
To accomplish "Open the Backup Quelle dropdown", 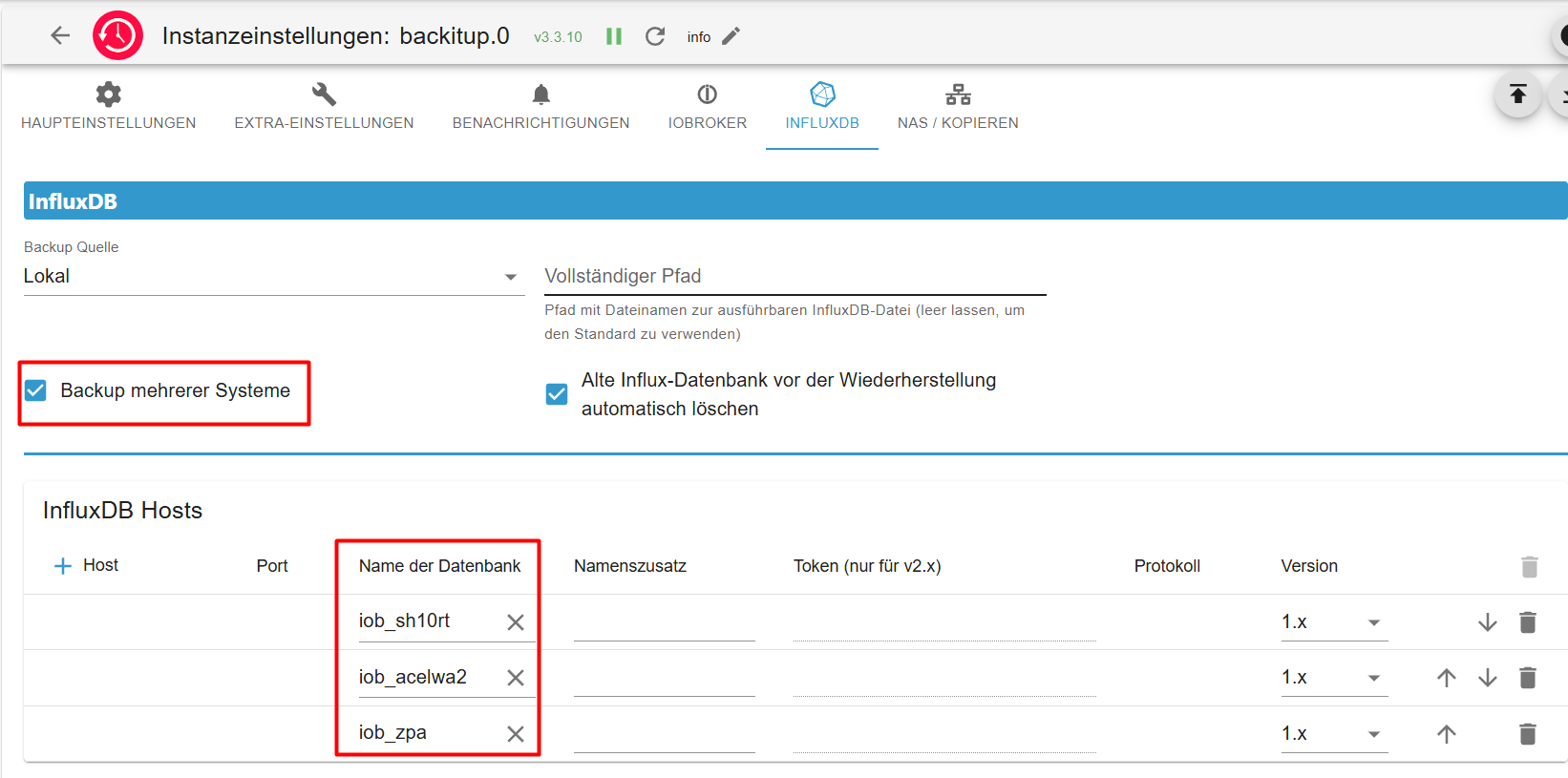I will click(x=274, y=277).
